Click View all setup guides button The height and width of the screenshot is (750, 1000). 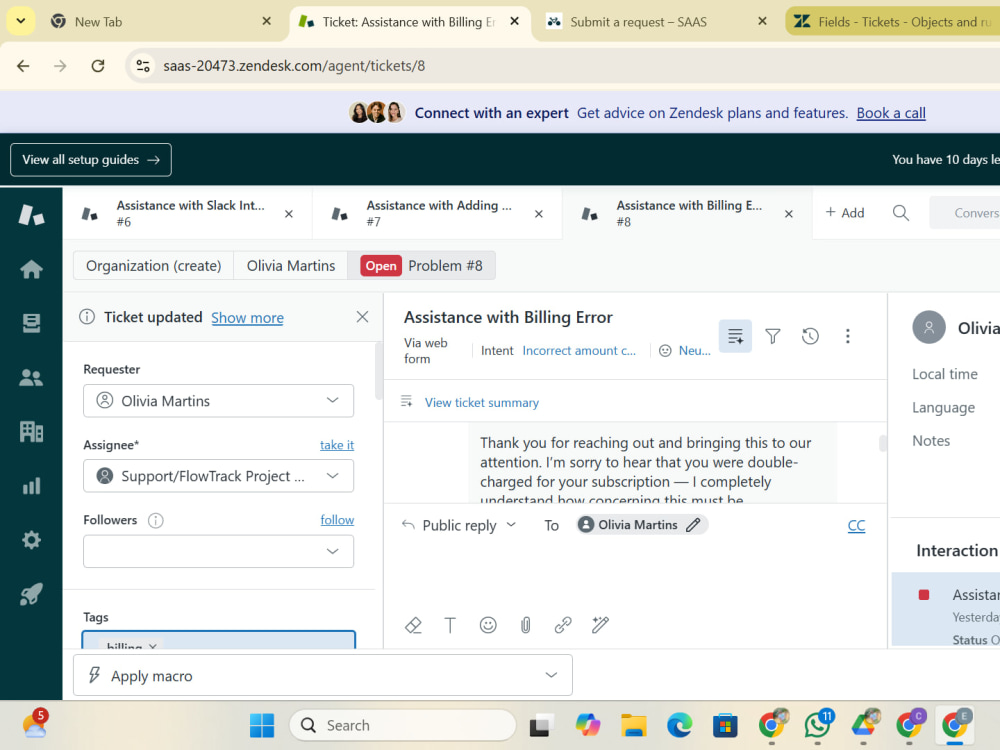[x=91, y=159]
